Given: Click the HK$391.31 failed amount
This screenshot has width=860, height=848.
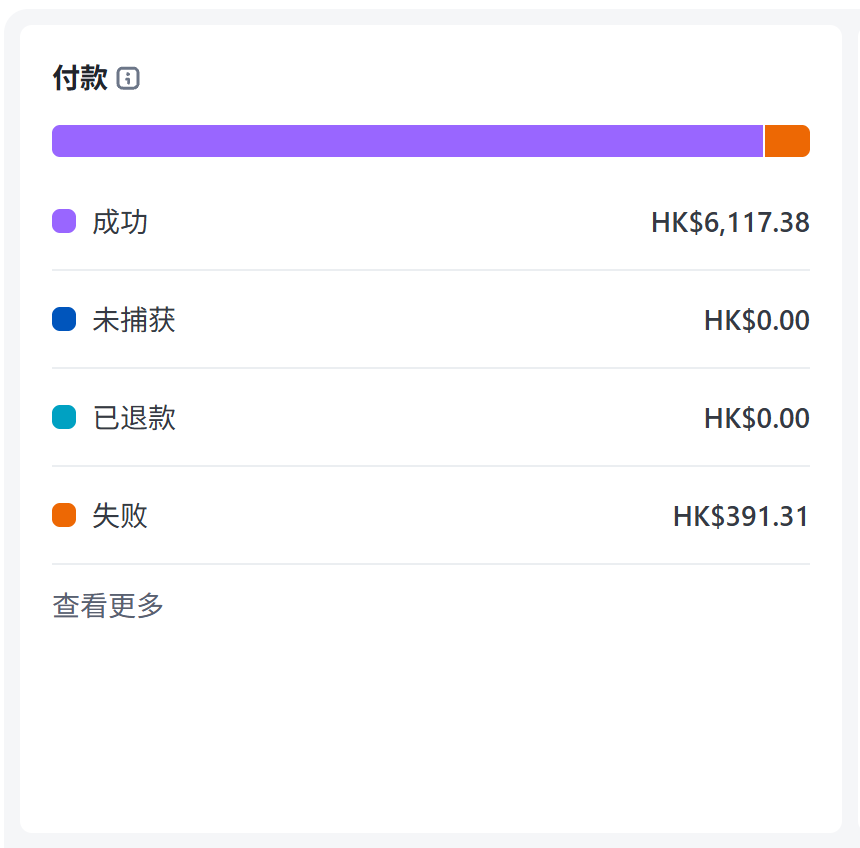Looking at the screenshot, I should pyautogui.click(x=741, y=516).
